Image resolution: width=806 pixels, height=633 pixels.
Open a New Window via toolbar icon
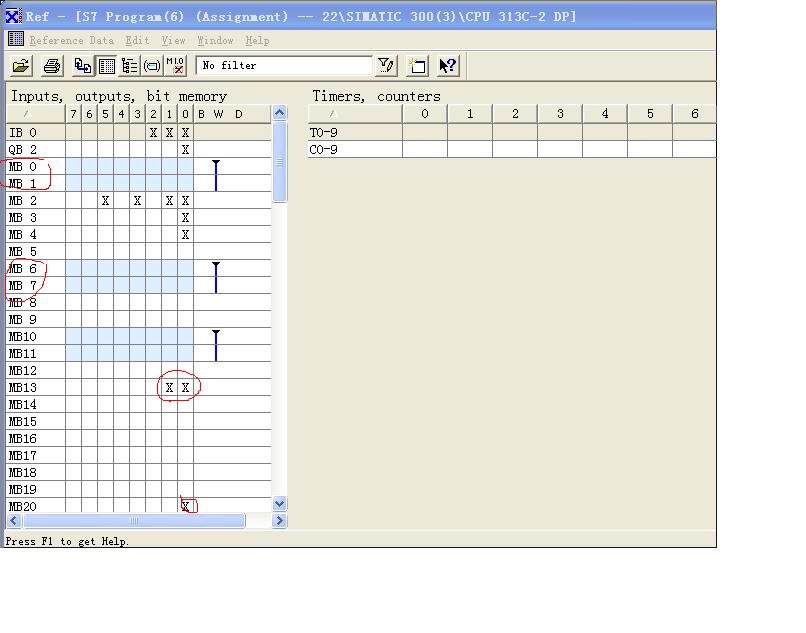click(417, 66)
